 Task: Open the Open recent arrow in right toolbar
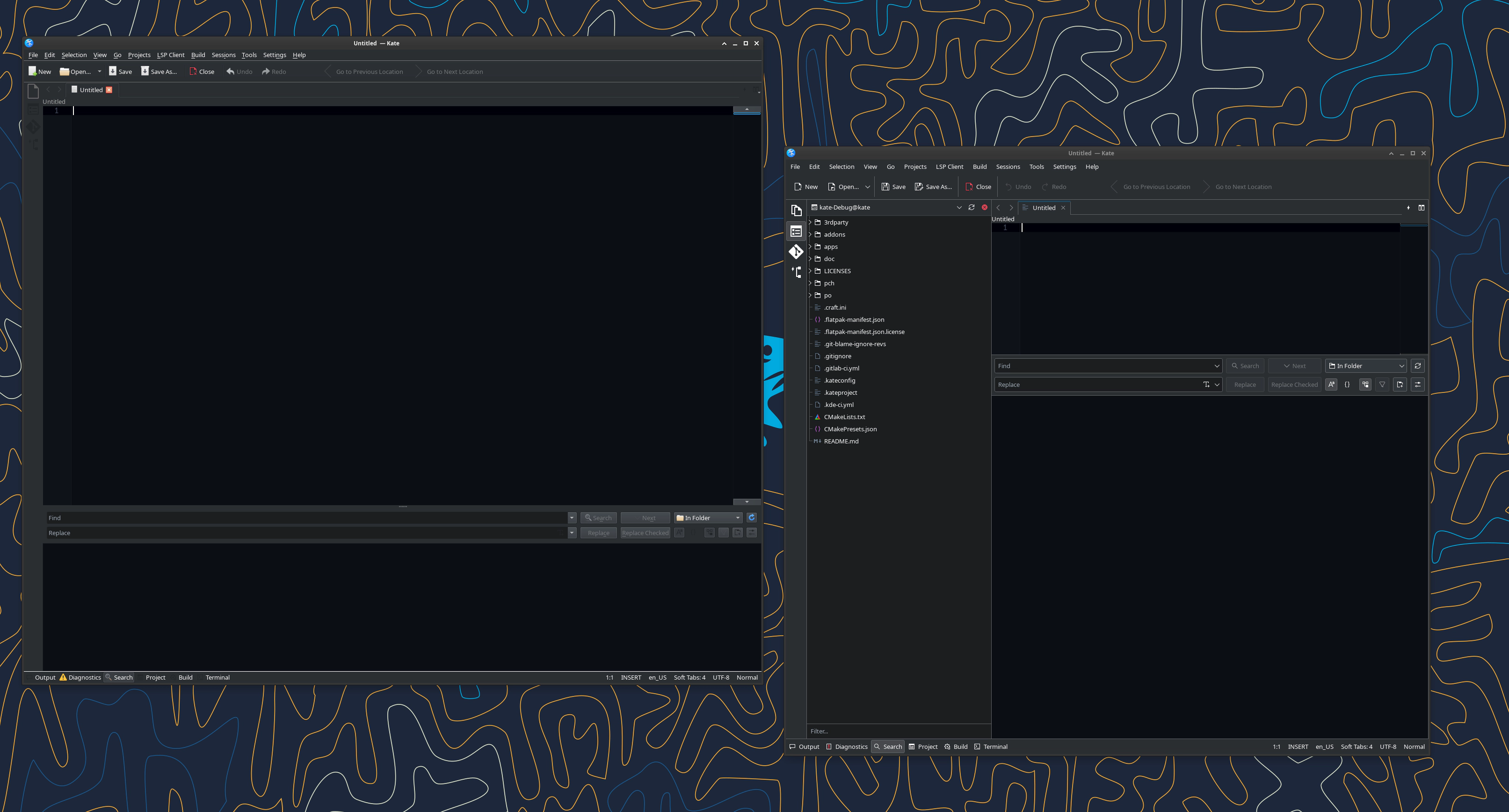coord(868,187)
